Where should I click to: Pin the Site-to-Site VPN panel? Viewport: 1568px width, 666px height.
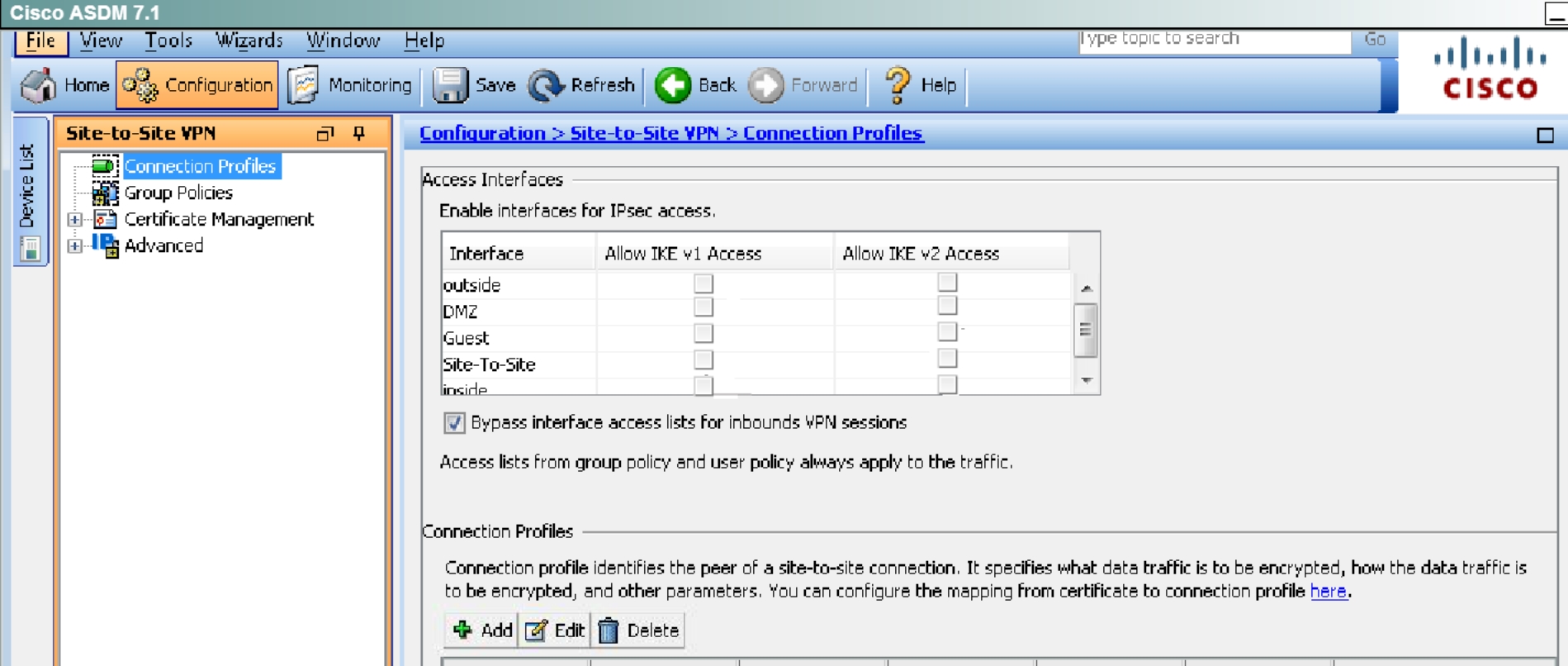coord(359,133)
